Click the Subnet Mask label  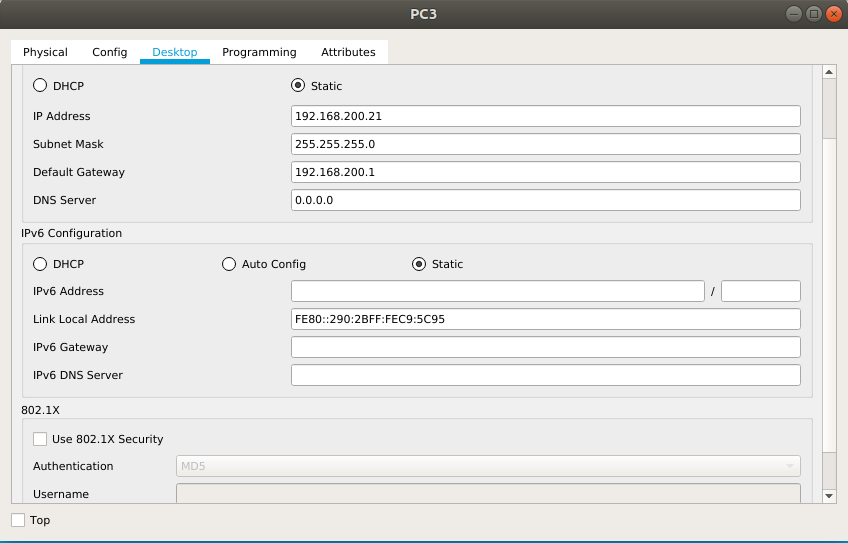[68, 144]
